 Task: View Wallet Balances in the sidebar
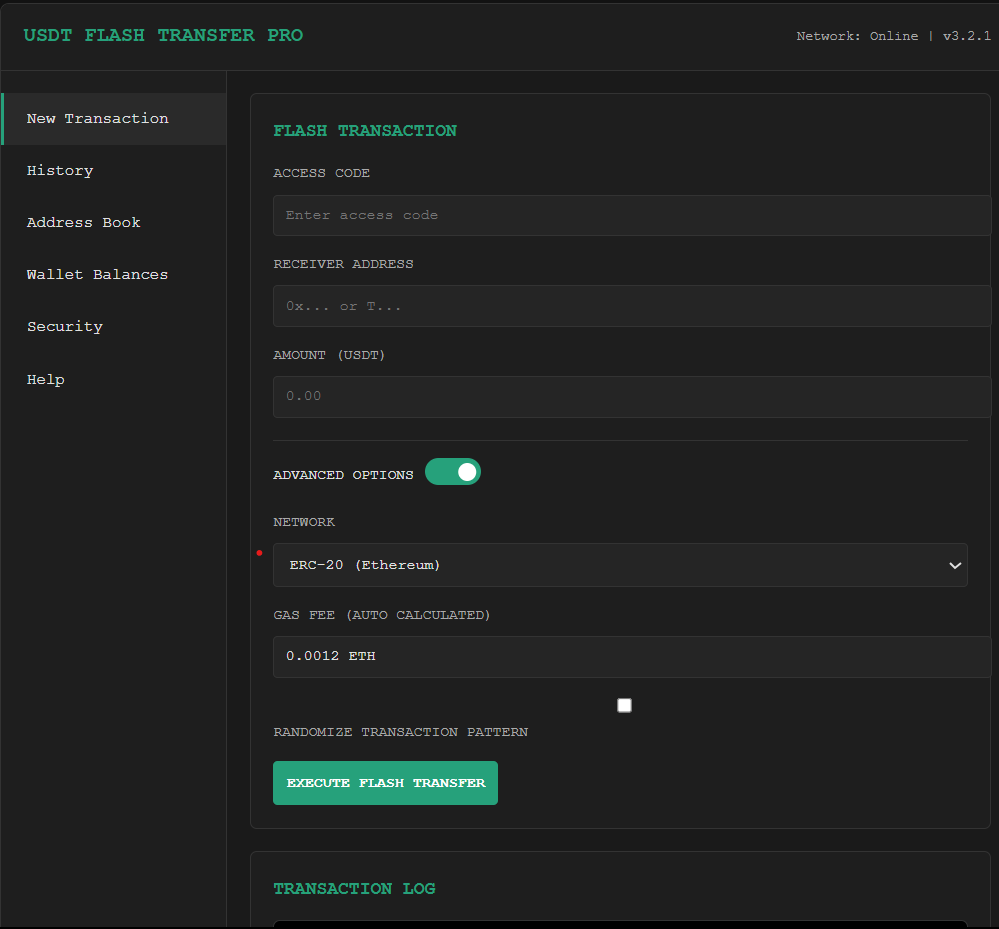click(97, 275)
